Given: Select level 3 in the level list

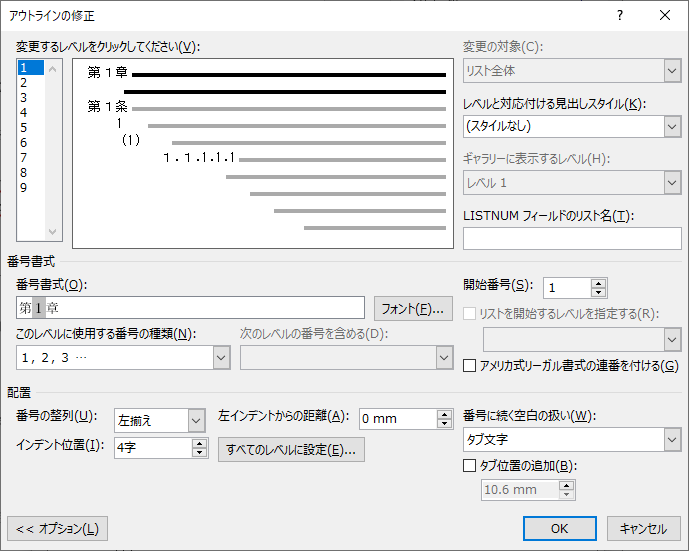Looking at the screenshot, I should tap(24, 98).
